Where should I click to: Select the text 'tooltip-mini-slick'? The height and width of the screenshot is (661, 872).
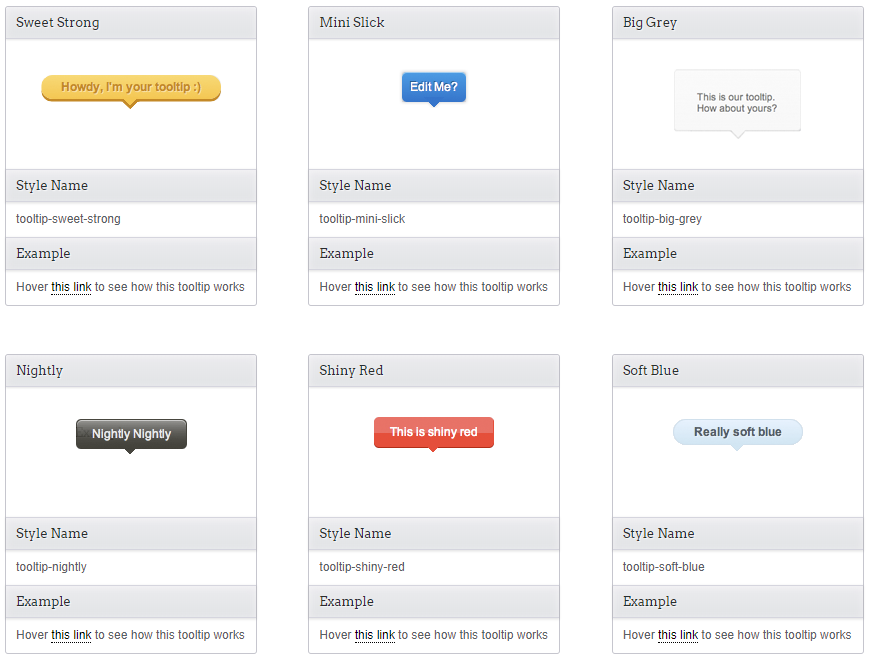tap(362, 219)
